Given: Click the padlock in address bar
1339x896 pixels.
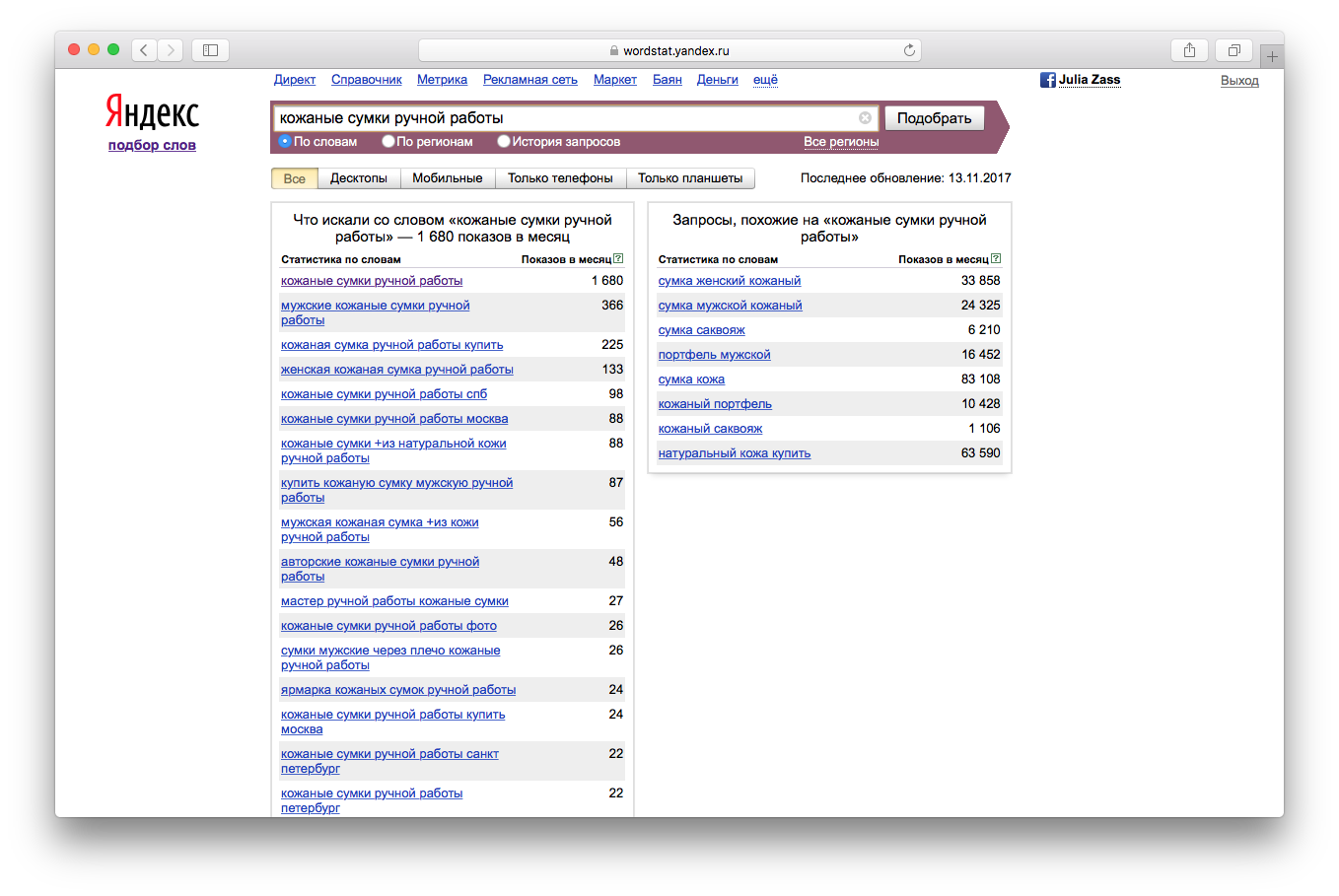Looking at the screenshot, I should click(614, 50).
